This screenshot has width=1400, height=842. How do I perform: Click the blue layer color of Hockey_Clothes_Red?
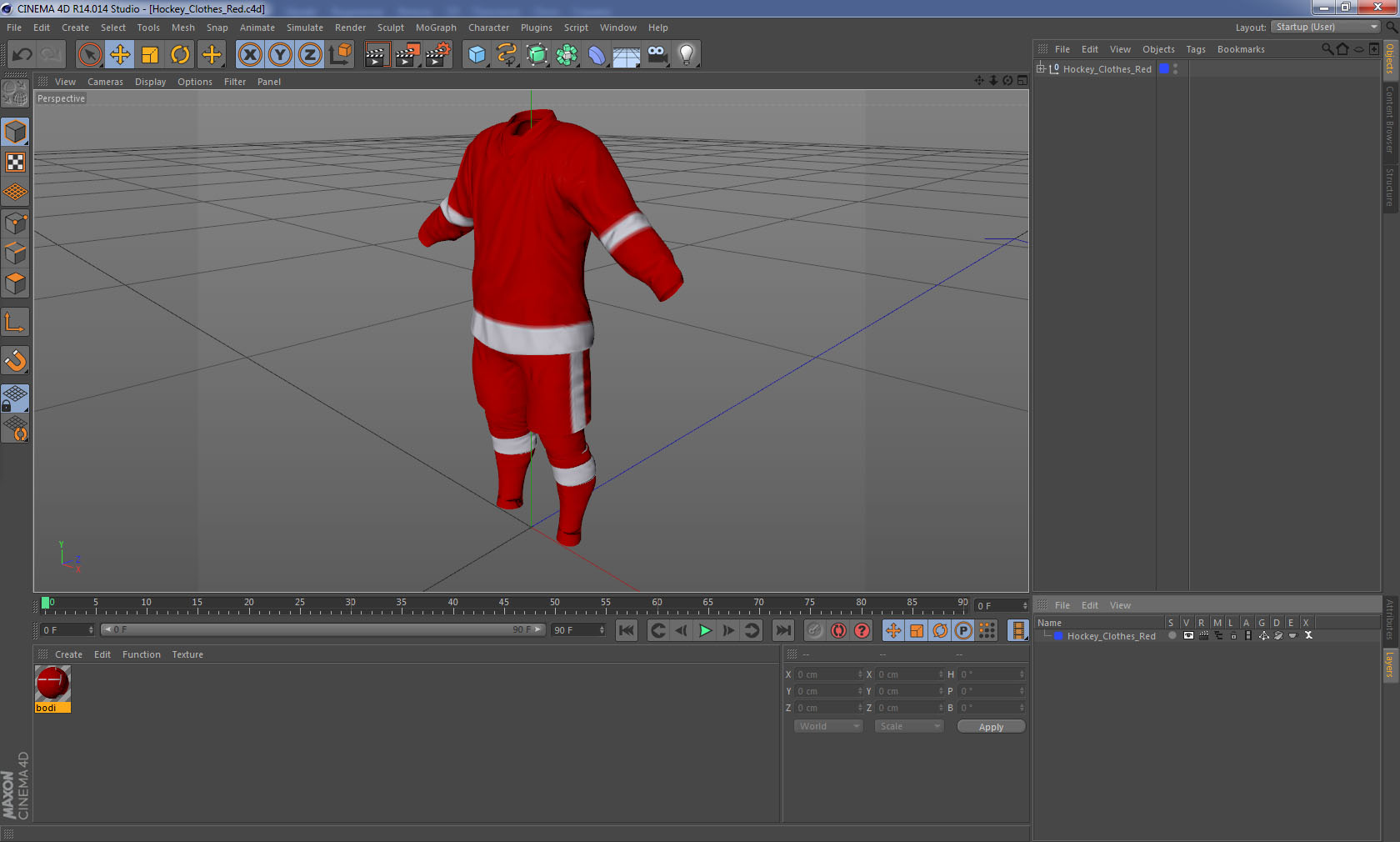[1164, 68]
